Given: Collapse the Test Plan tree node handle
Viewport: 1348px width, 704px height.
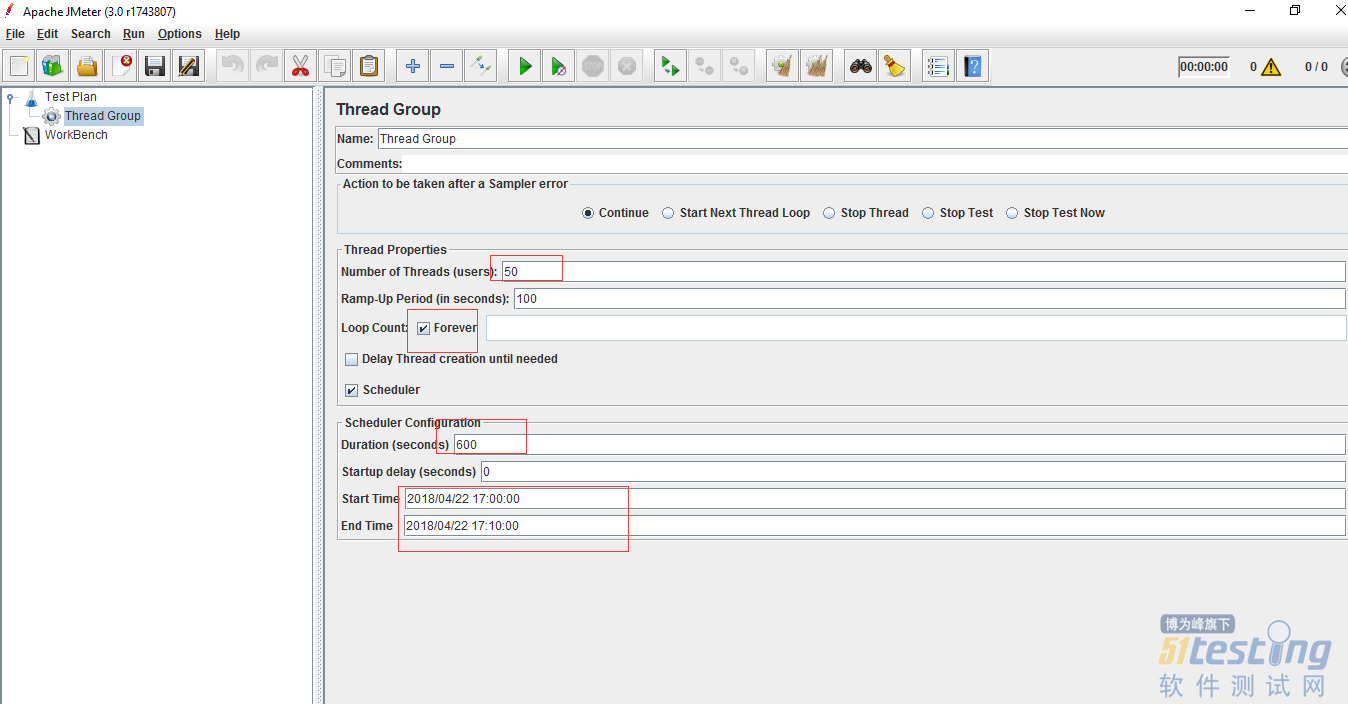Looking at the screenshot, I should 10,98.
